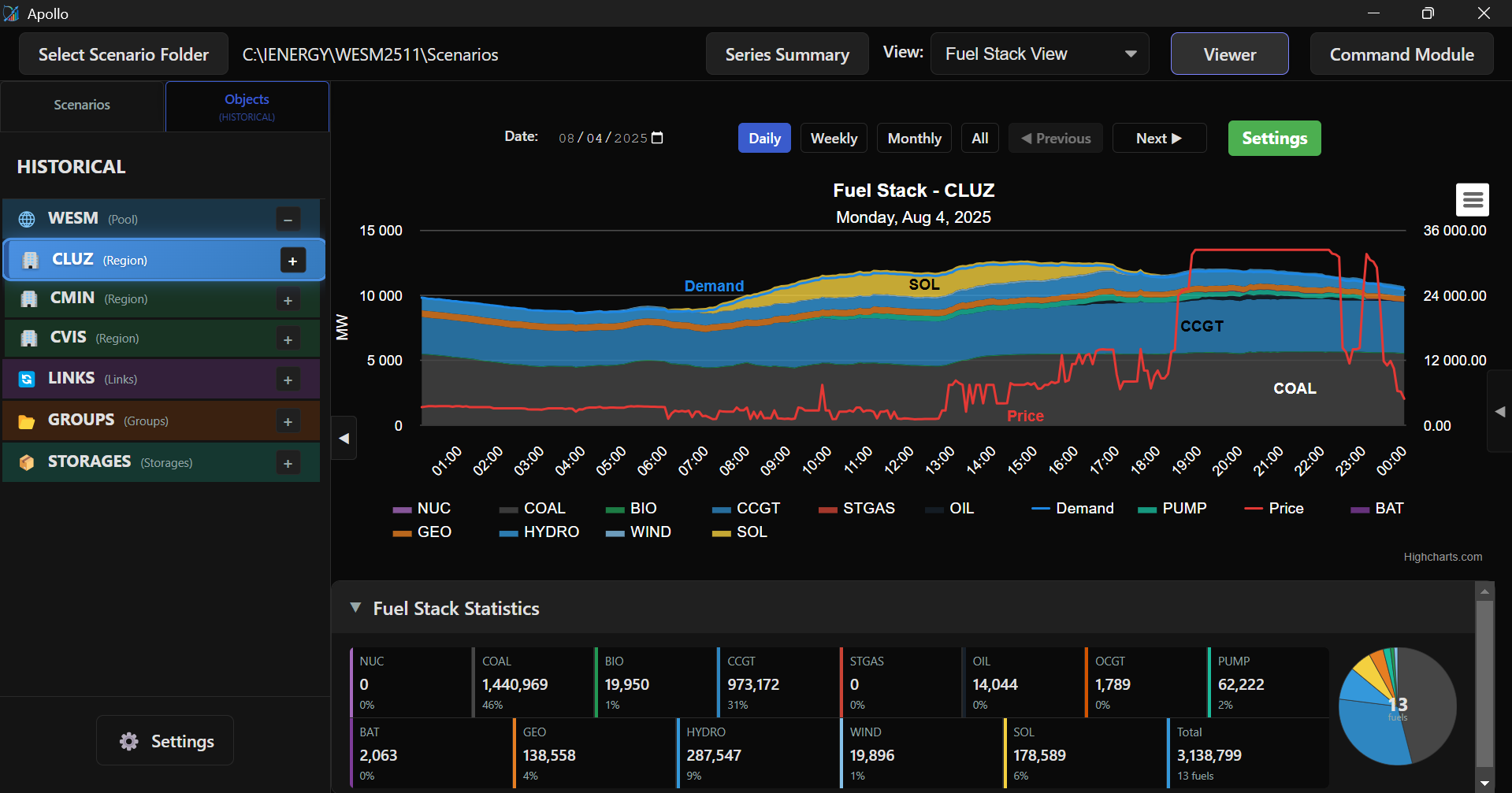Switch to the Scenarios tab
This screenshot has width=1512, height=793.
[x=82, y=106]
